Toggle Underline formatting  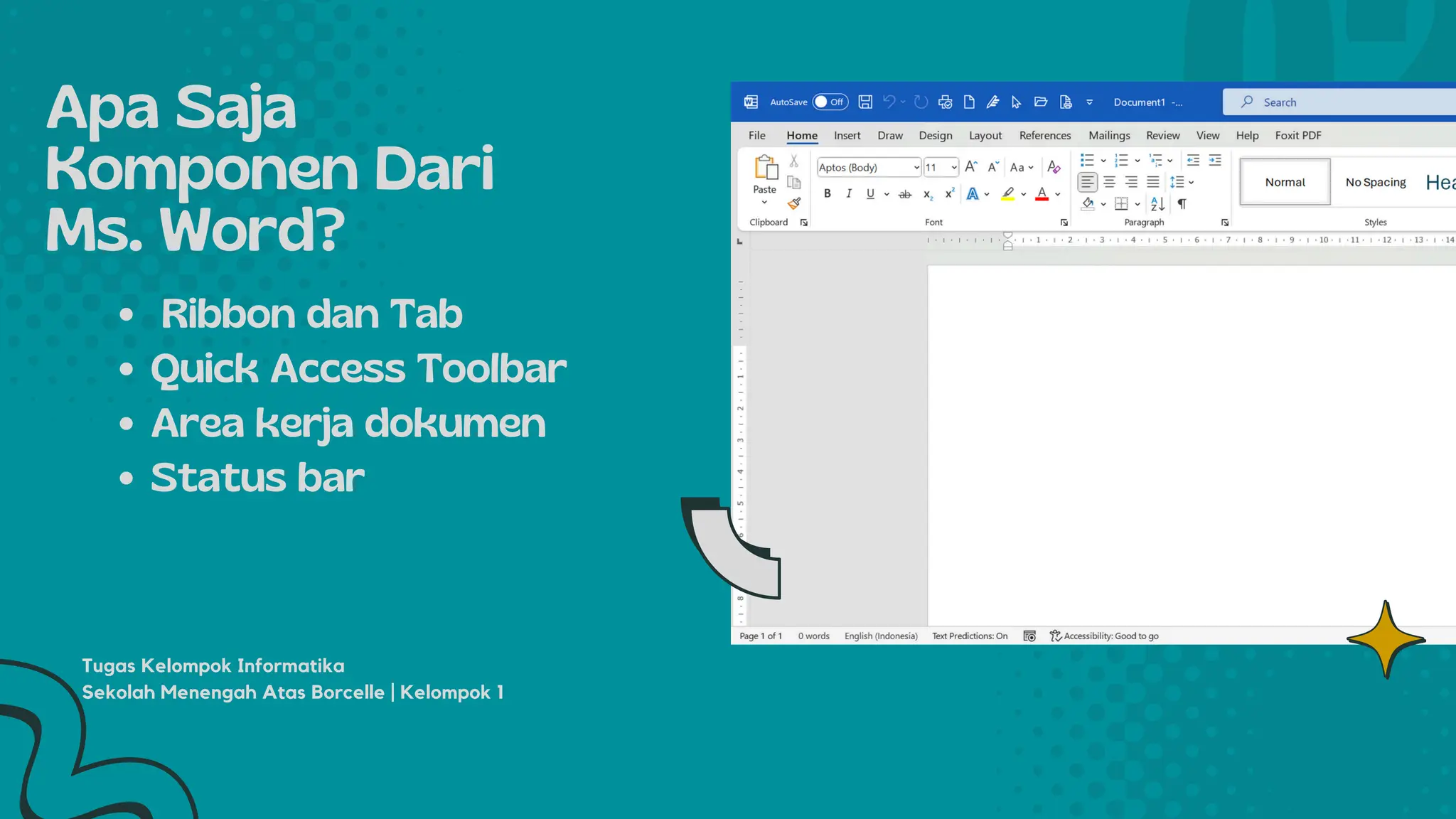870,193
